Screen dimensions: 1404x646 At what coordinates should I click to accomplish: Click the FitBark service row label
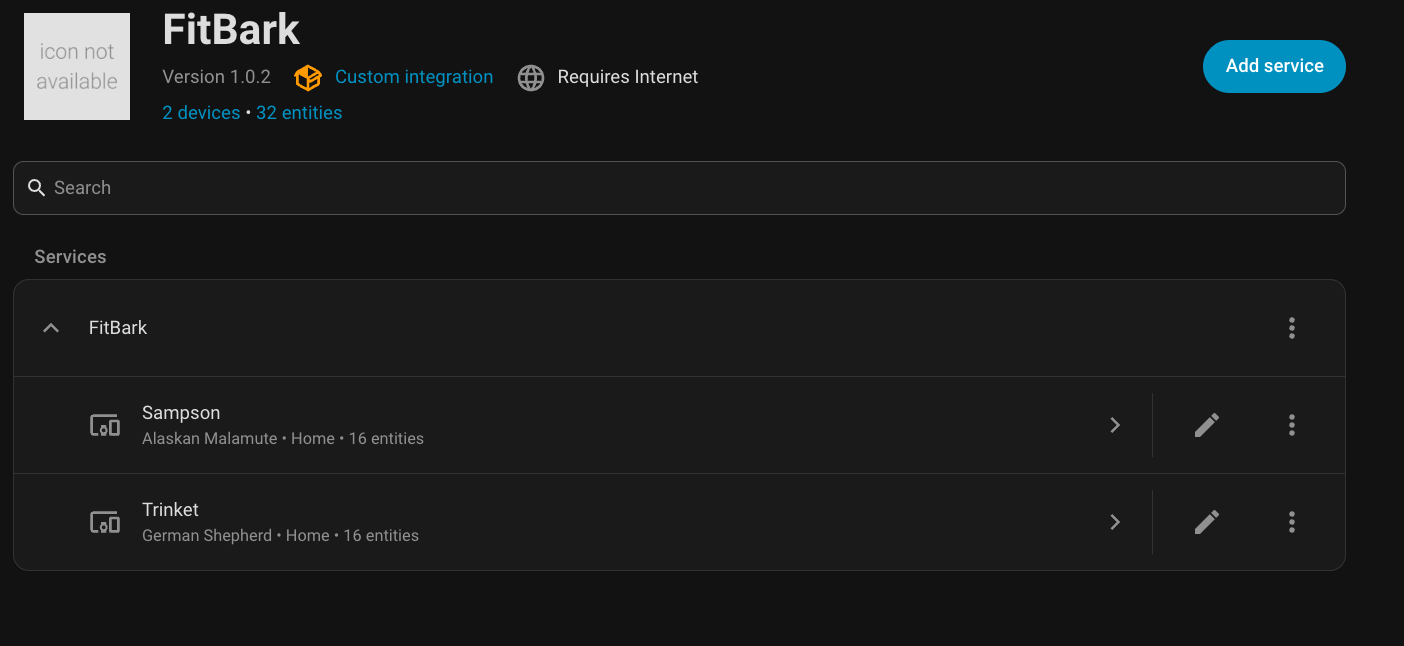(x=118, y=328)
